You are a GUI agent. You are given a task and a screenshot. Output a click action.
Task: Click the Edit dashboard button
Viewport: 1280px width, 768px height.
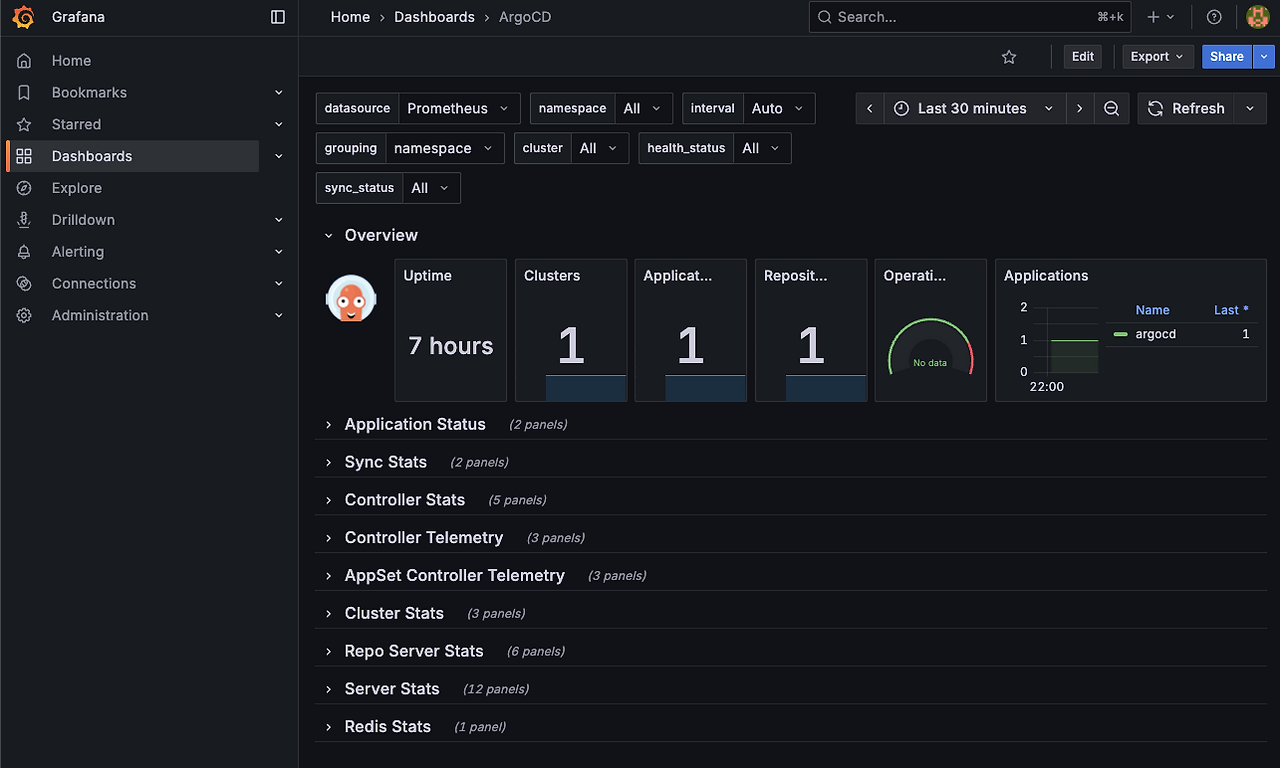[1083, 57]
